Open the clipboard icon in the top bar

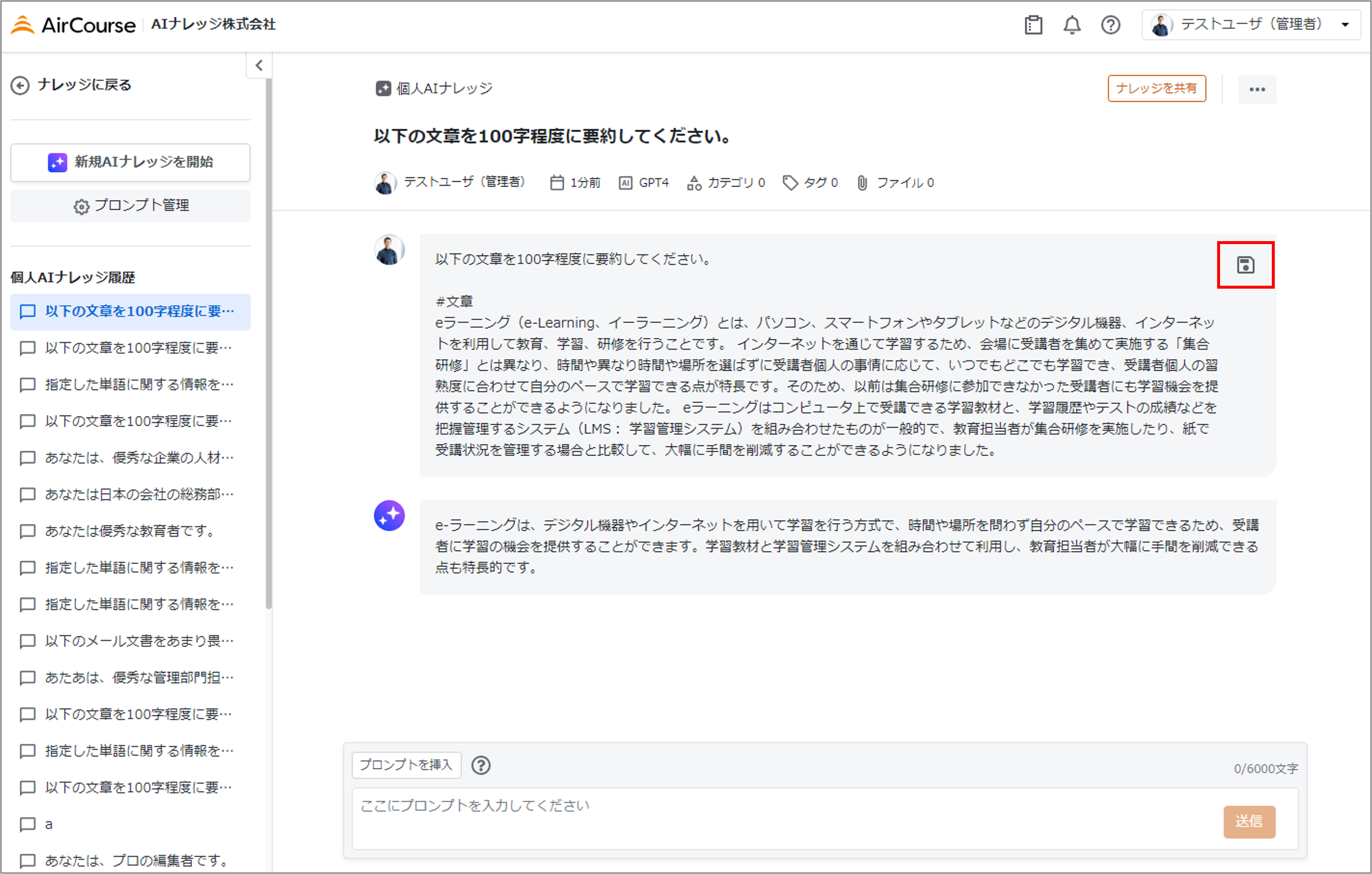click(x=1034, y=24)
